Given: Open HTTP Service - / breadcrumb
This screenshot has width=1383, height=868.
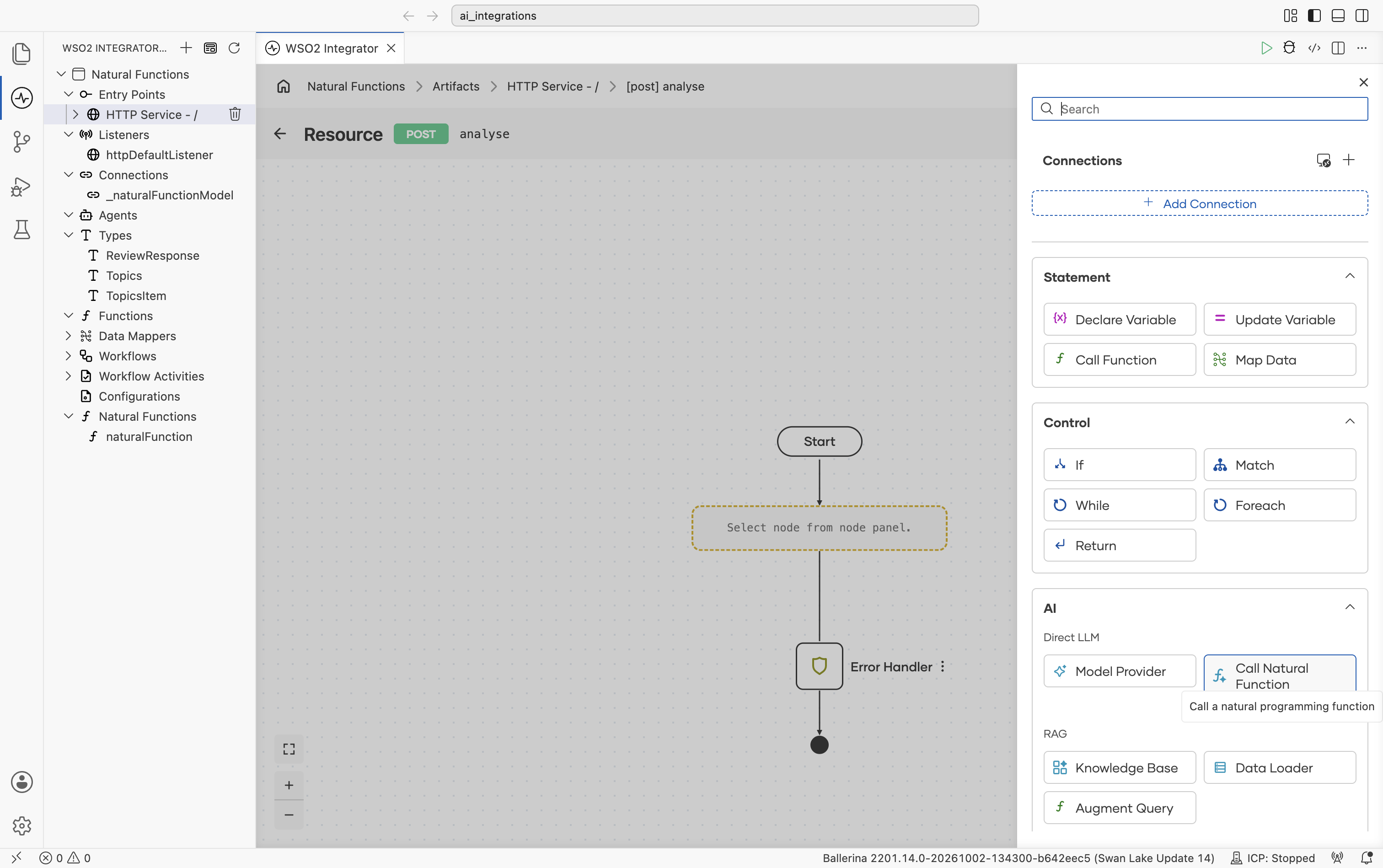Looking at the screenshot, I should [x=552, y=86].
